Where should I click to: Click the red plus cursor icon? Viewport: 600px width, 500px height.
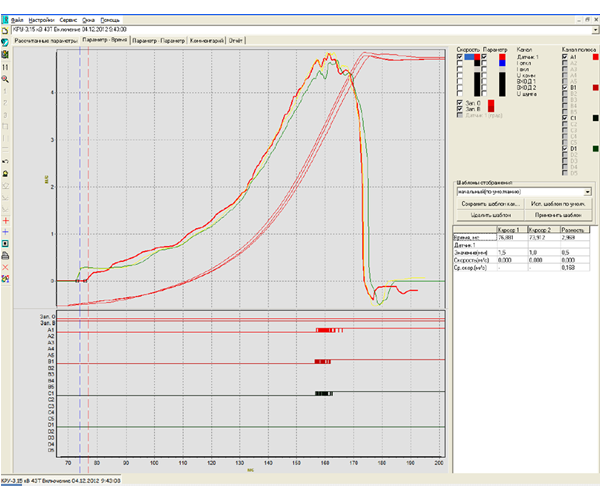(x=5, y=221)
